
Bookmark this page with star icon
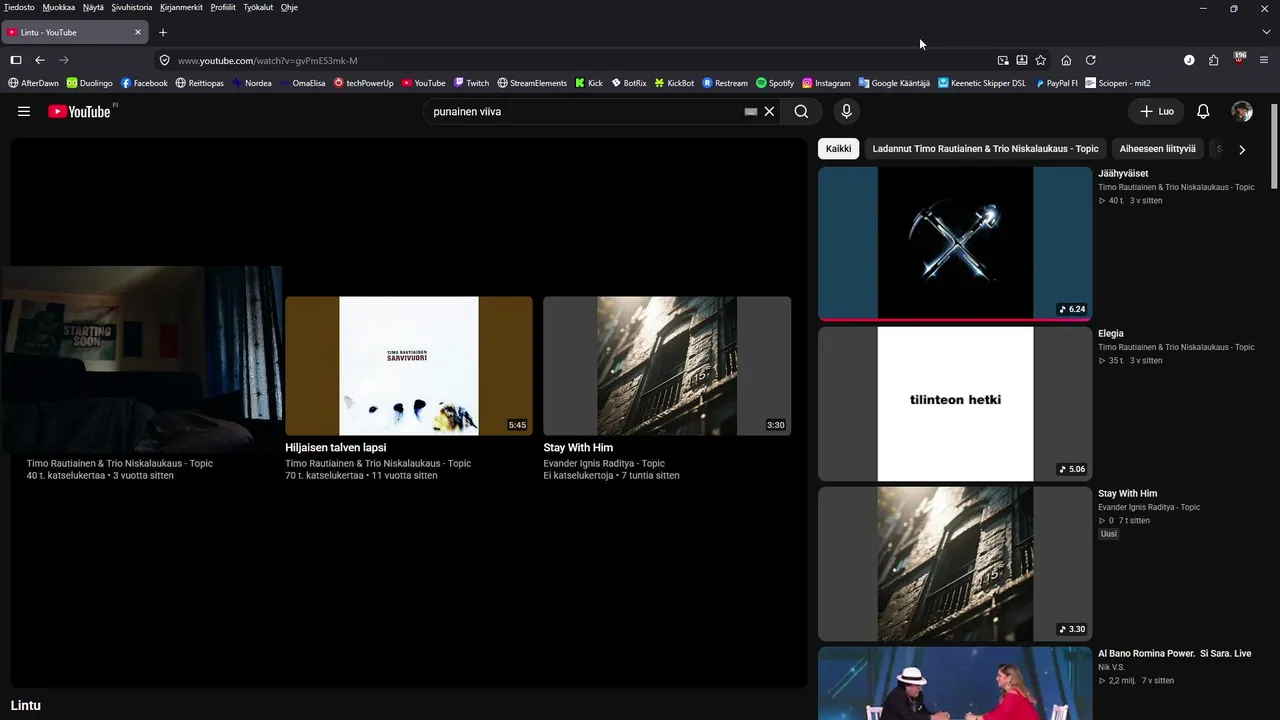coord(1041,60)
